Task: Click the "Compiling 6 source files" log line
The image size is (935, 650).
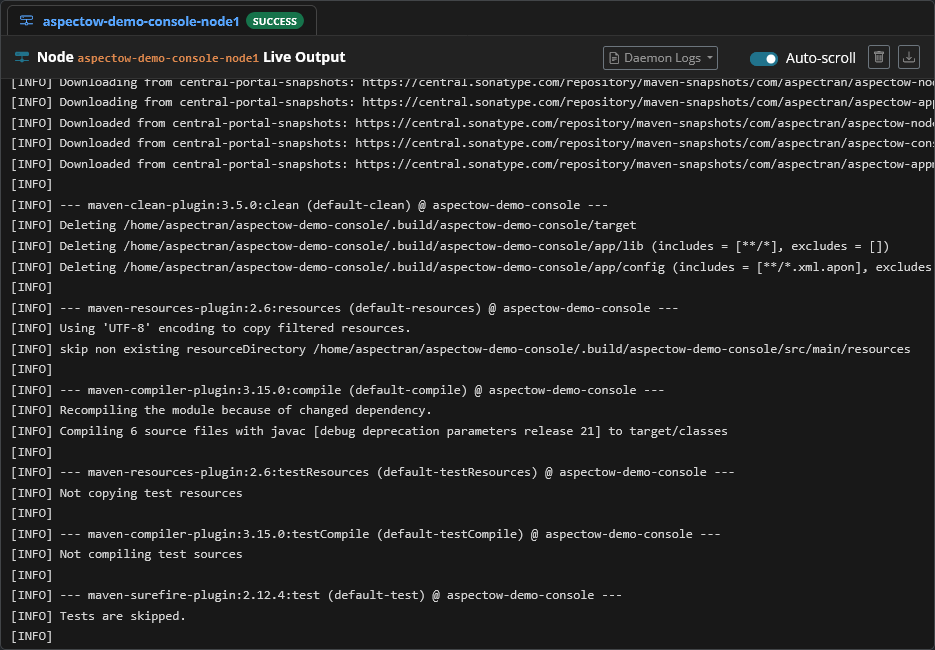Action: (x=369, y=431)
